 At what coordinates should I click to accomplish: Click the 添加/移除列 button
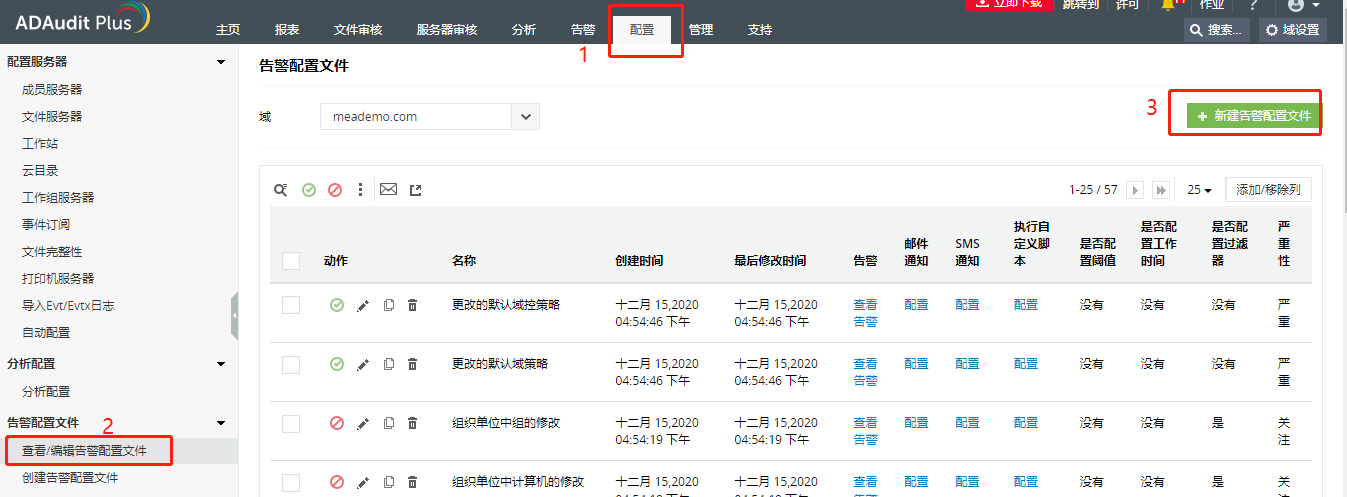[x=1268, y=190]
